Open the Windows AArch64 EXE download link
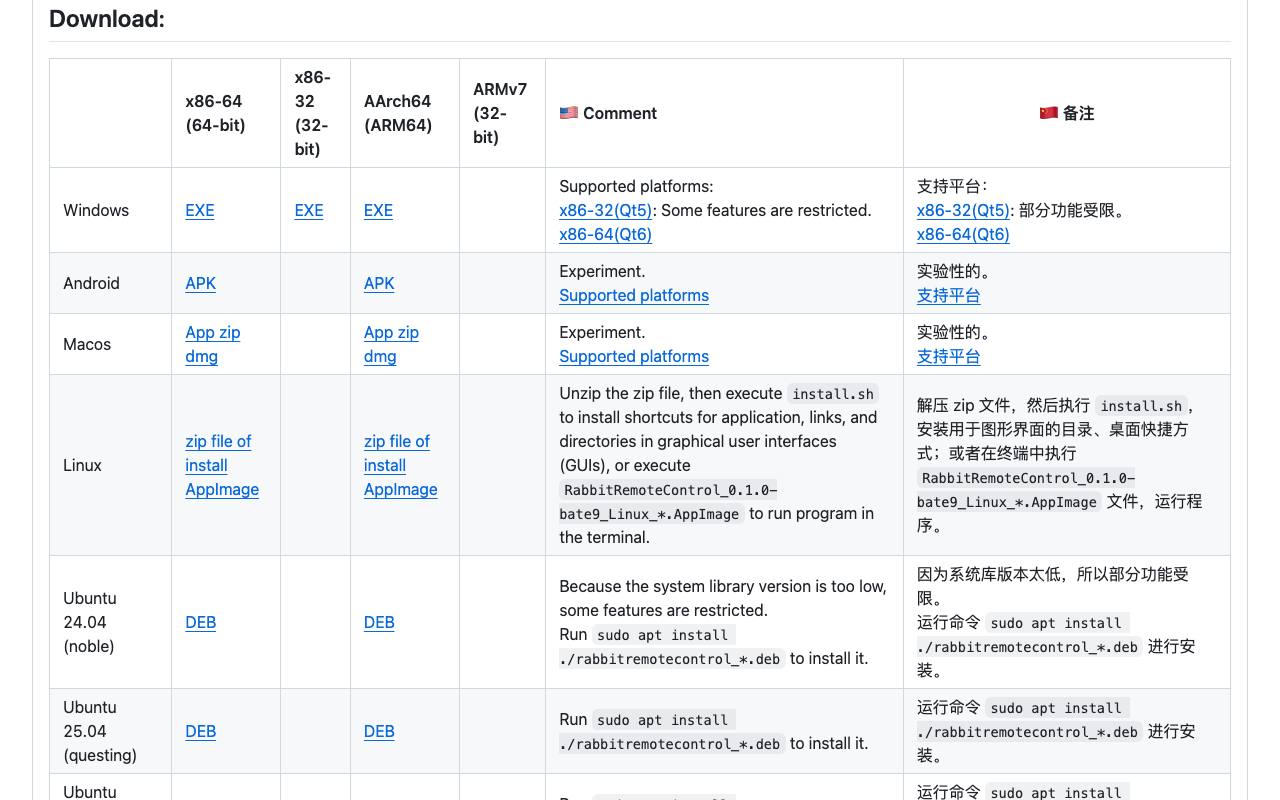The height and width of the screenshot is (800, 1280). [378, 210]
